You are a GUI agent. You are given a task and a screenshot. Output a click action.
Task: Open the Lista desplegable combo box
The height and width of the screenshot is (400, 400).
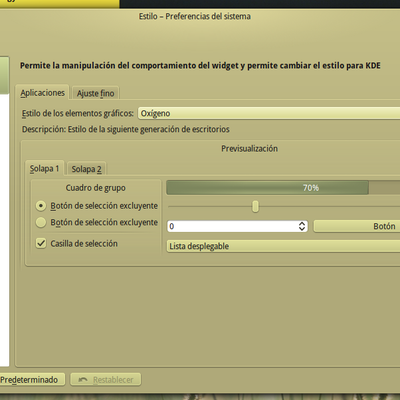coord(283,246)
